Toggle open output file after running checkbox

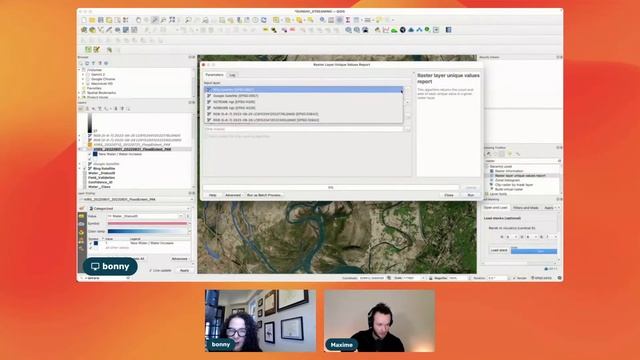coord(207,136)
